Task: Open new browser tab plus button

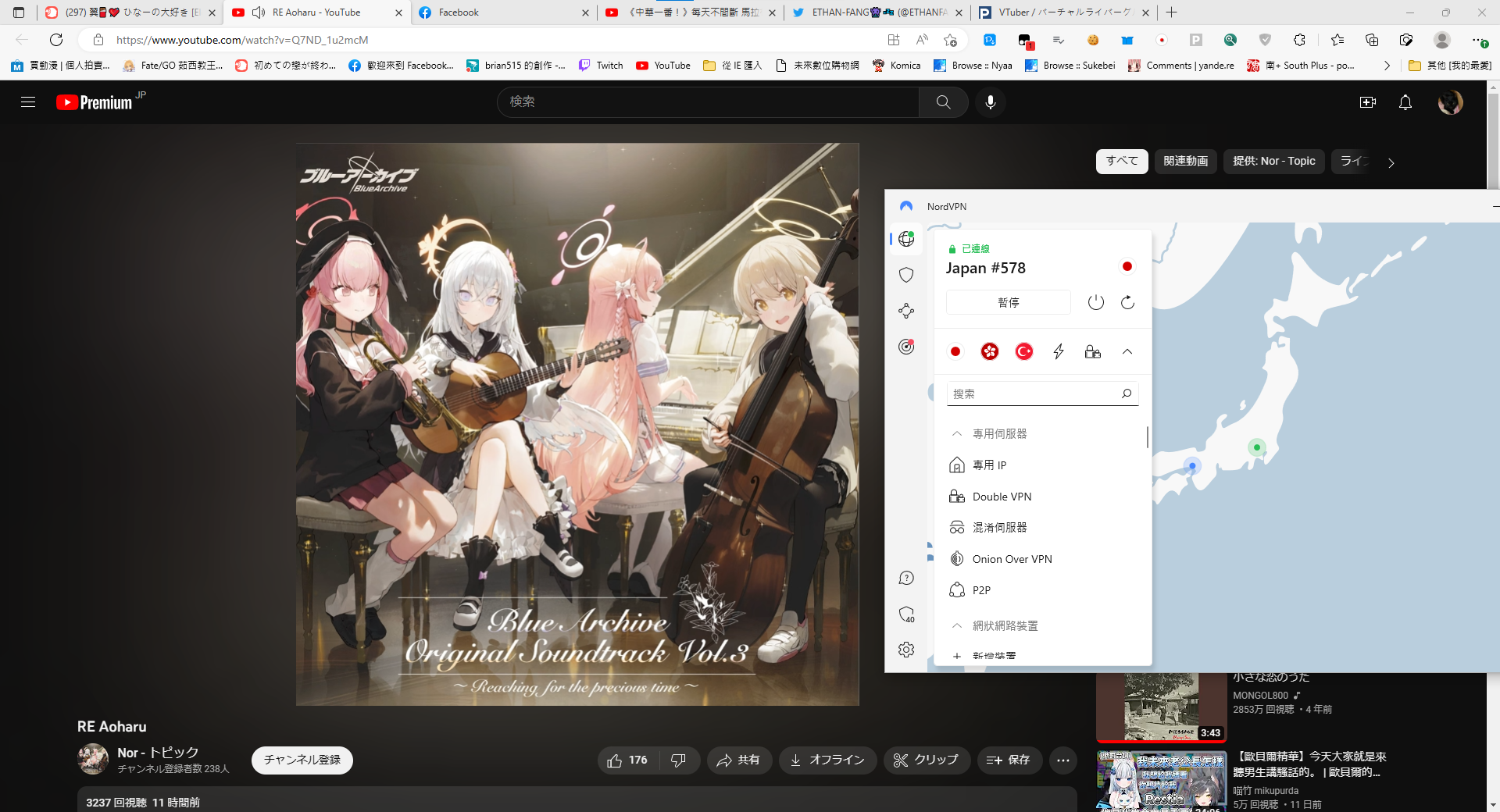Action: point(1171,12)
